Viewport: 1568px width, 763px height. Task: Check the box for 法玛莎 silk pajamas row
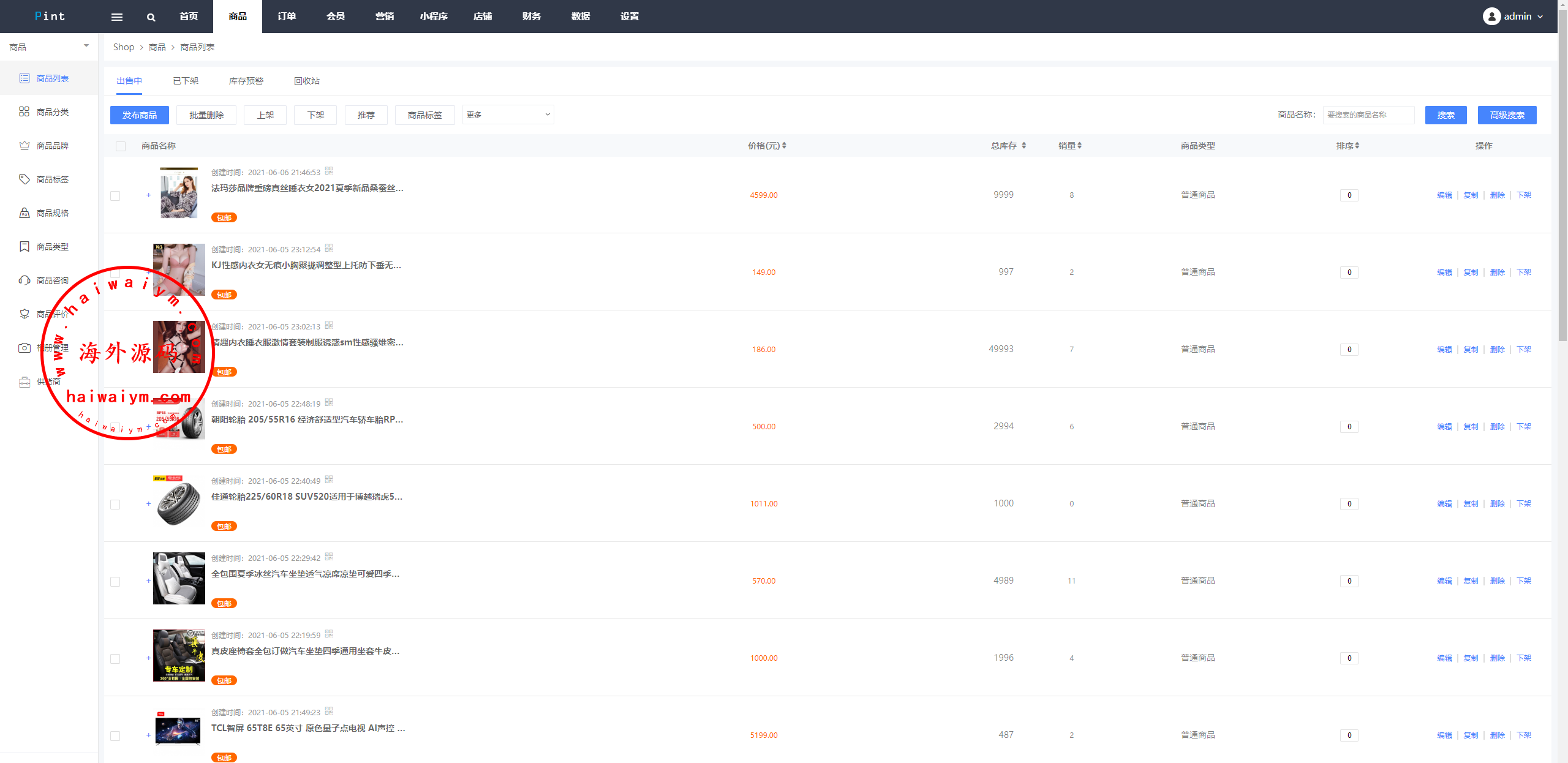[115, 196]
